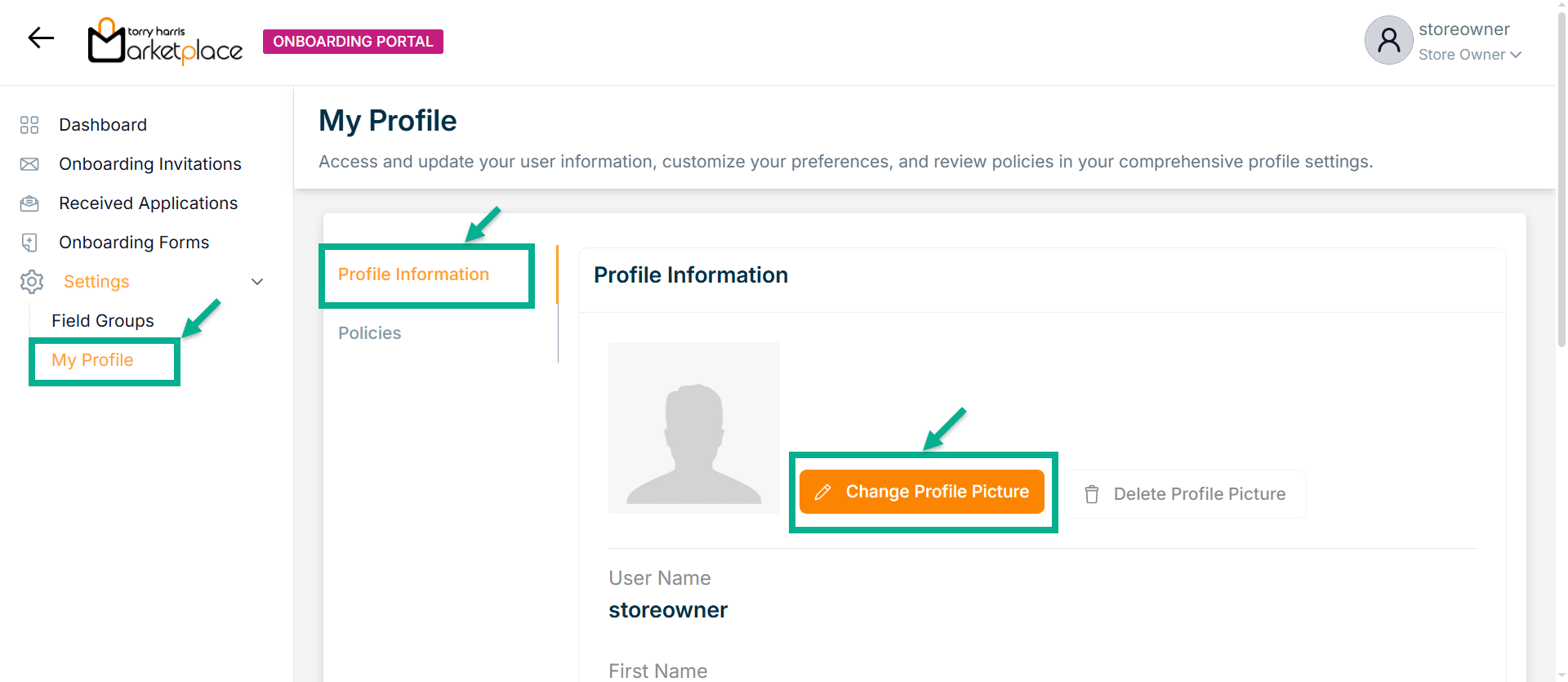
Task: Open Received Applications from the sidebar
Action: pos(148,203)
